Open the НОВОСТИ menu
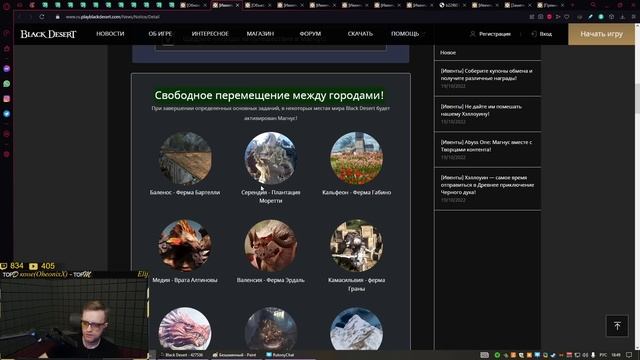The height and width of the screenshot is (360, 640). [x=110, y=34]
